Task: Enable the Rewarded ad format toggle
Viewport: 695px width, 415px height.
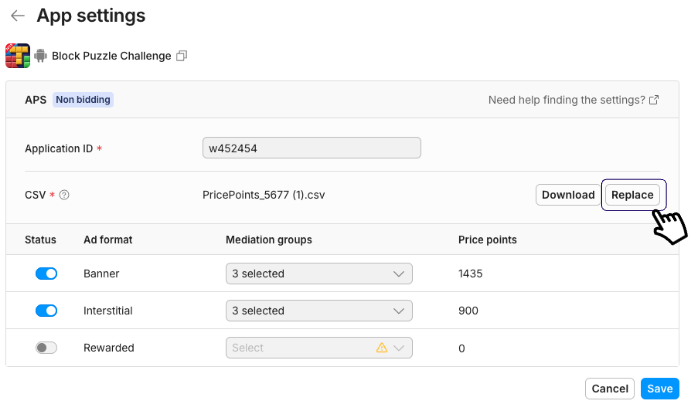Action: coord(46,348)
